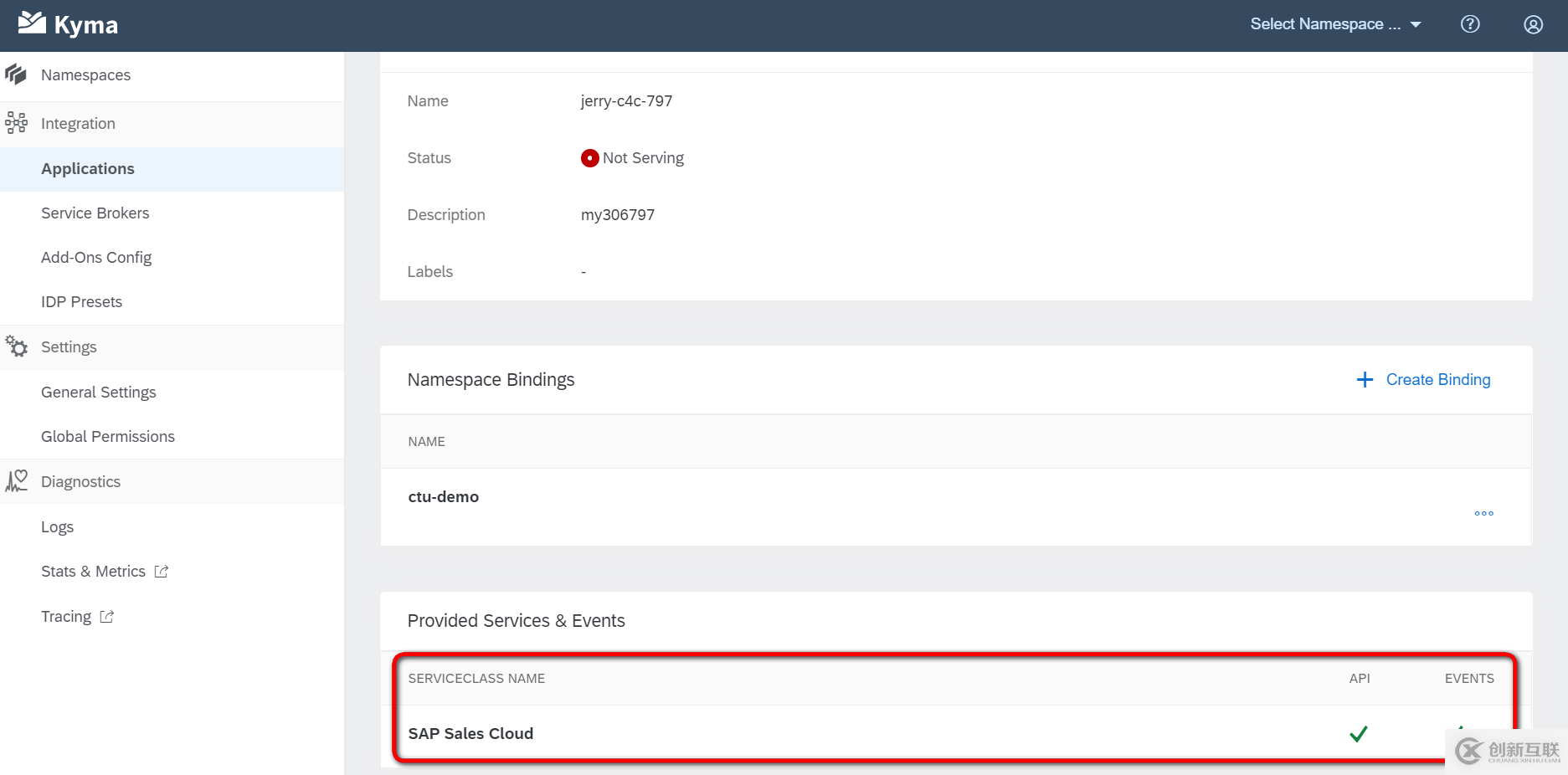Image resolution: width=1568 pixels, height=775 pixels.
Task: Open Global Permissions
Action: click(x=107, y=436)
